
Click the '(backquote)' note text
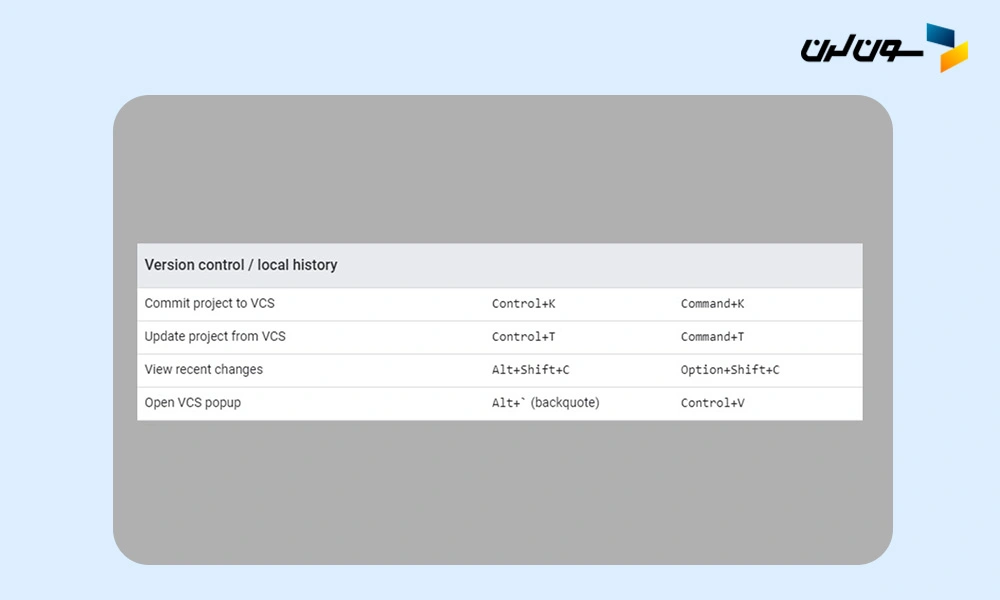point(565,403)
